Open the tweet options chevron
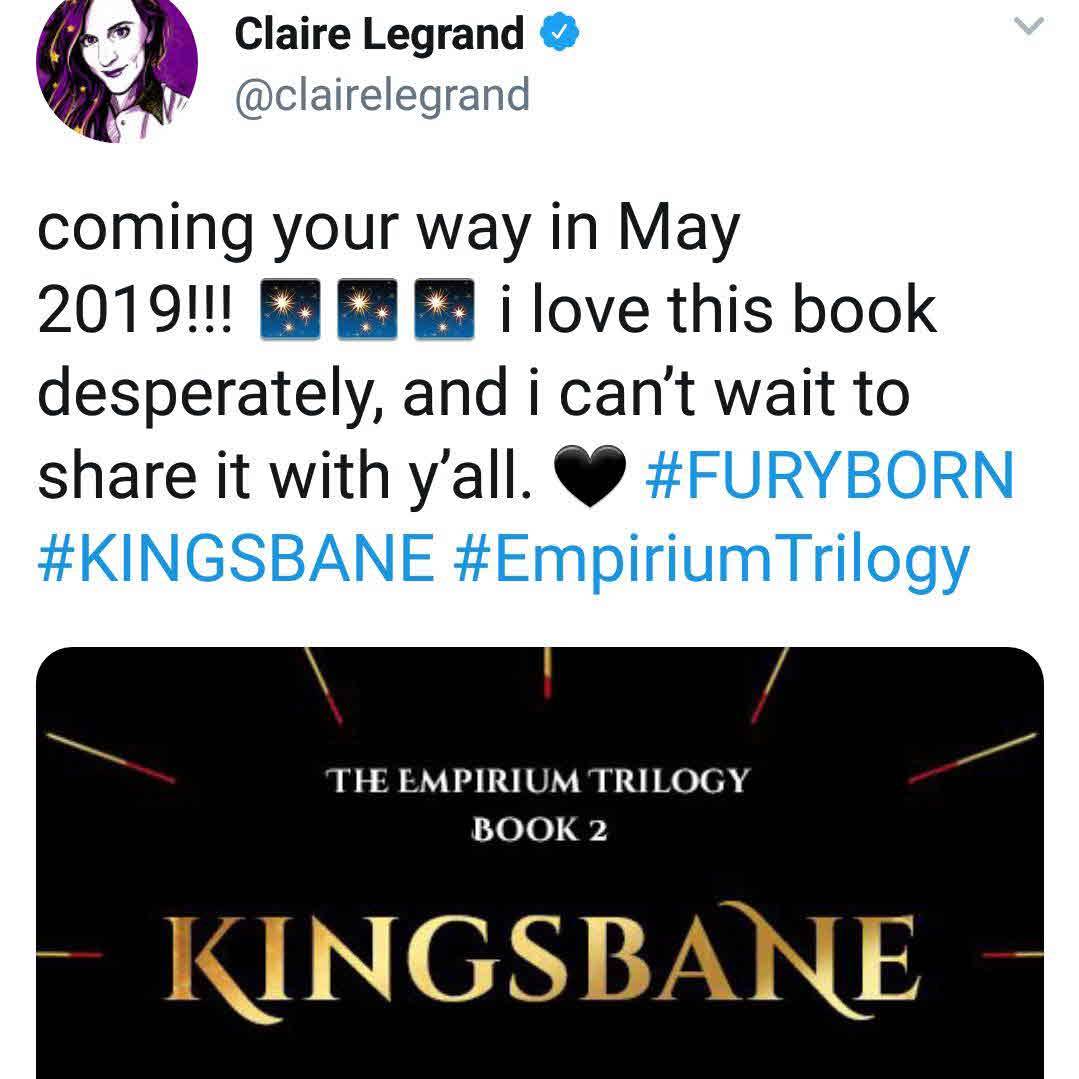 1029,26
